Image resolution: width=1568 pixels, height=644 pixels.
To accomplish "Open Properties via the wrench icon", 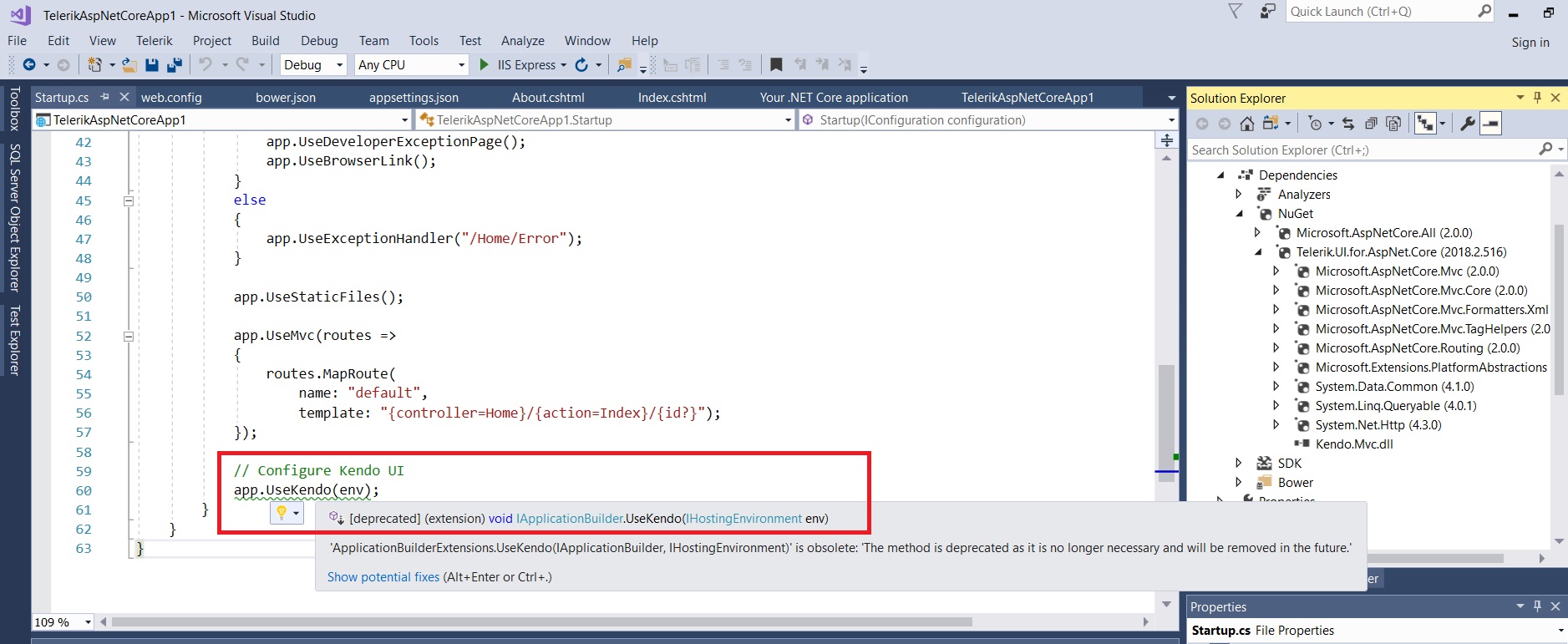I will pyautogui.click(x=1467, y=124).
